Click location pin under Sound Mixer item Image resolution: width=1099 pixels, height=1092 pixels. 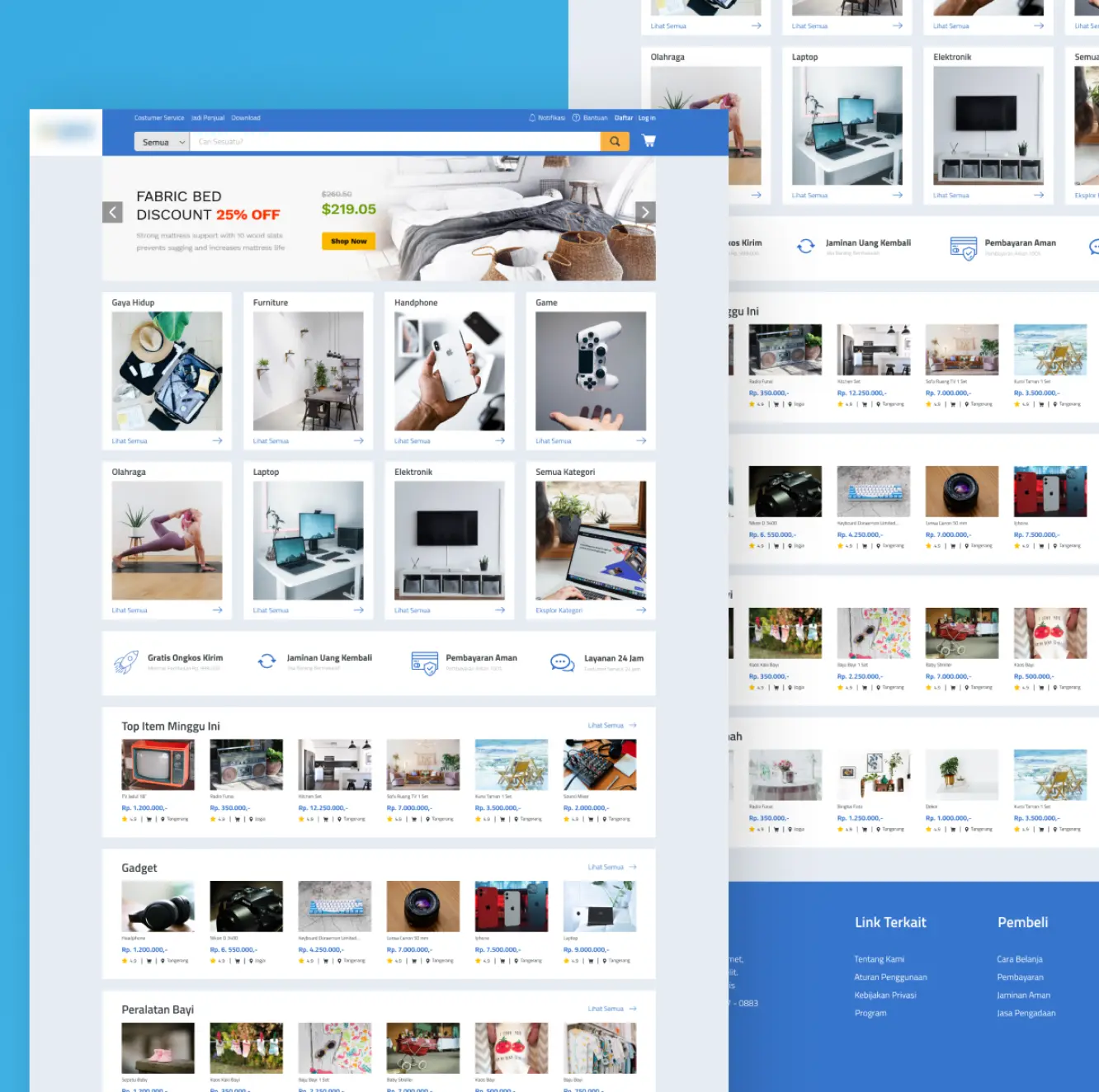click(605, 820)
